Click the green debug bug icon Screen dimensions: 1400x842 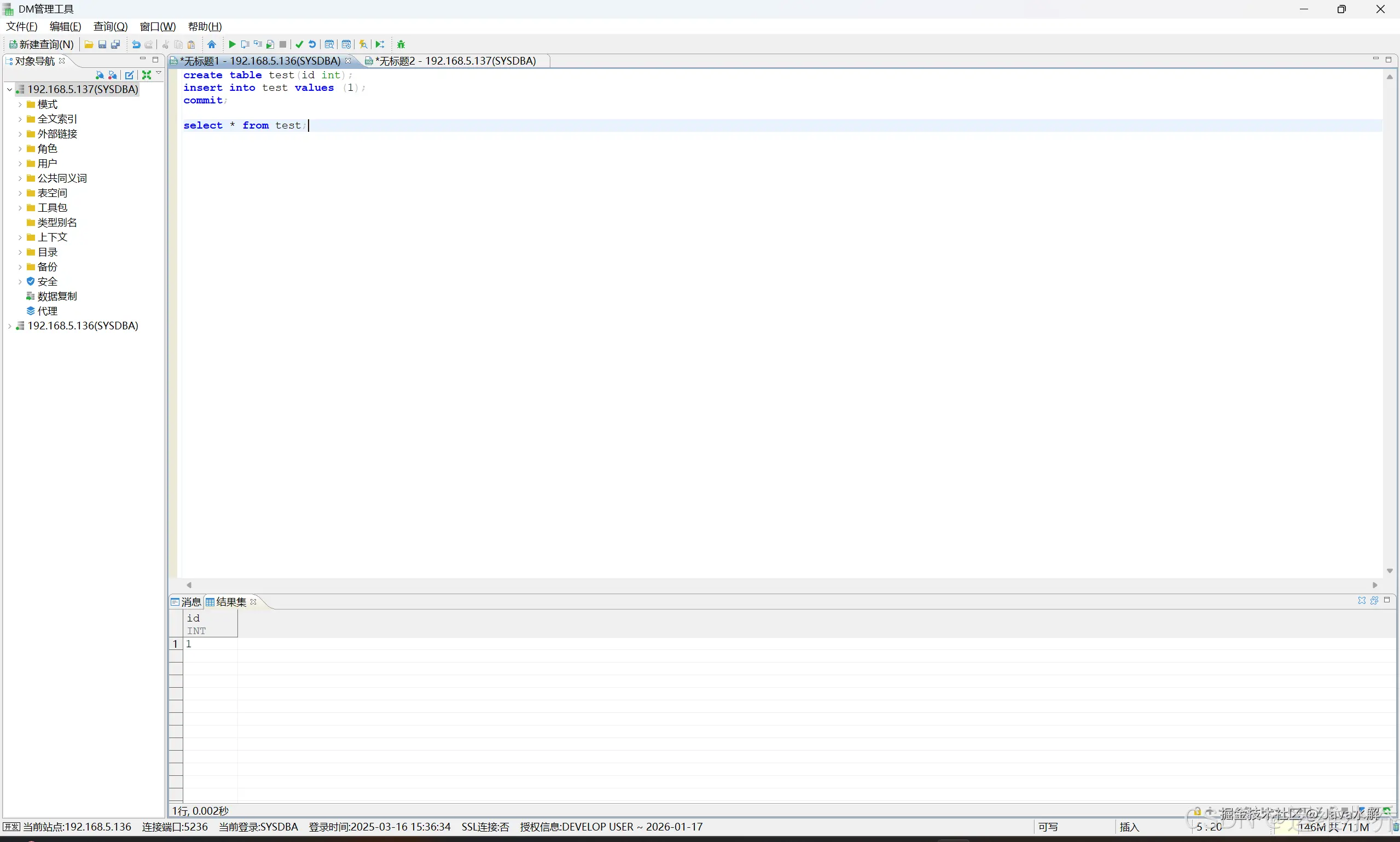point(401,44)
